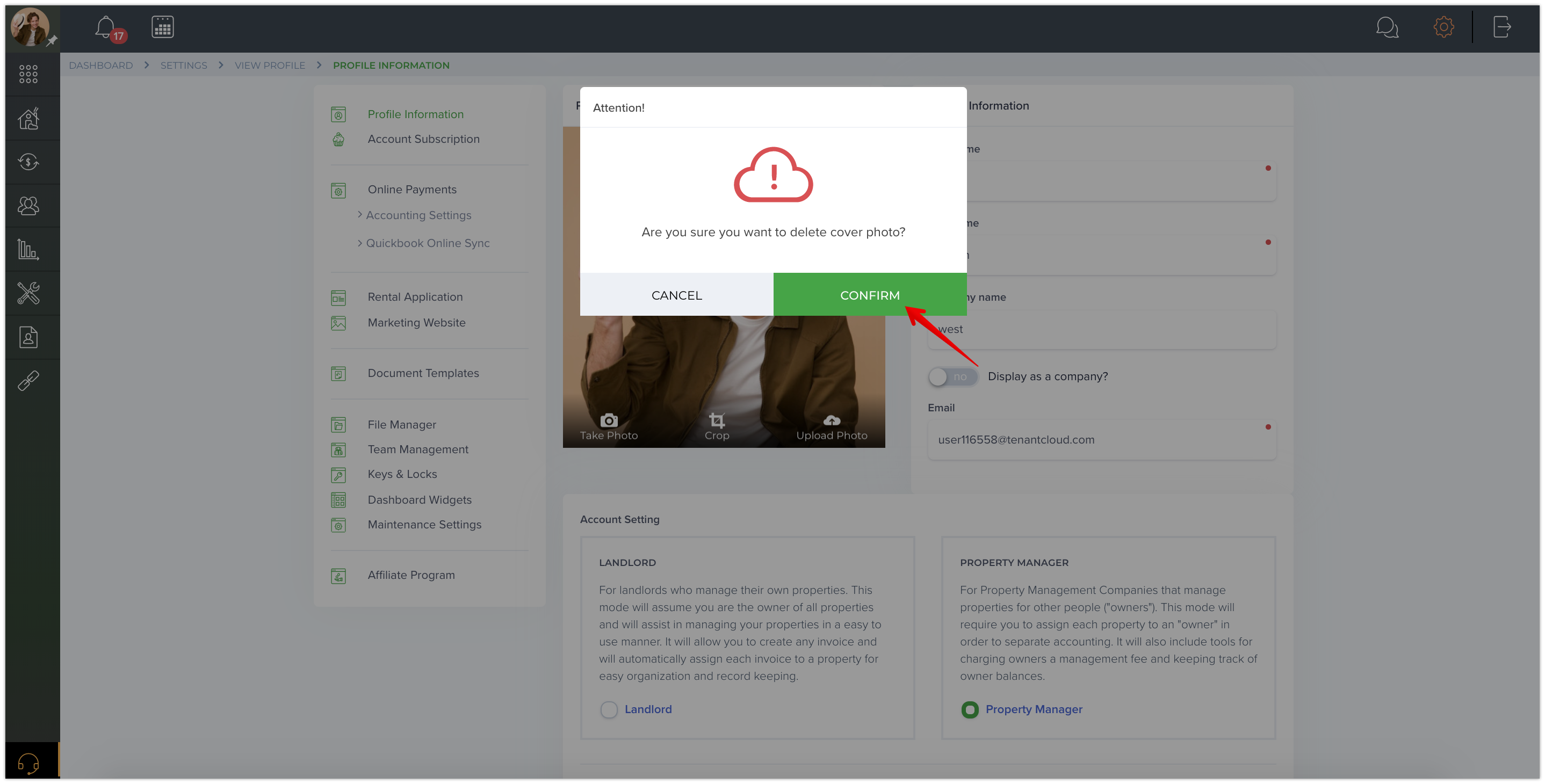Click the Marketing Website image icon

click(x=338, y=323)
